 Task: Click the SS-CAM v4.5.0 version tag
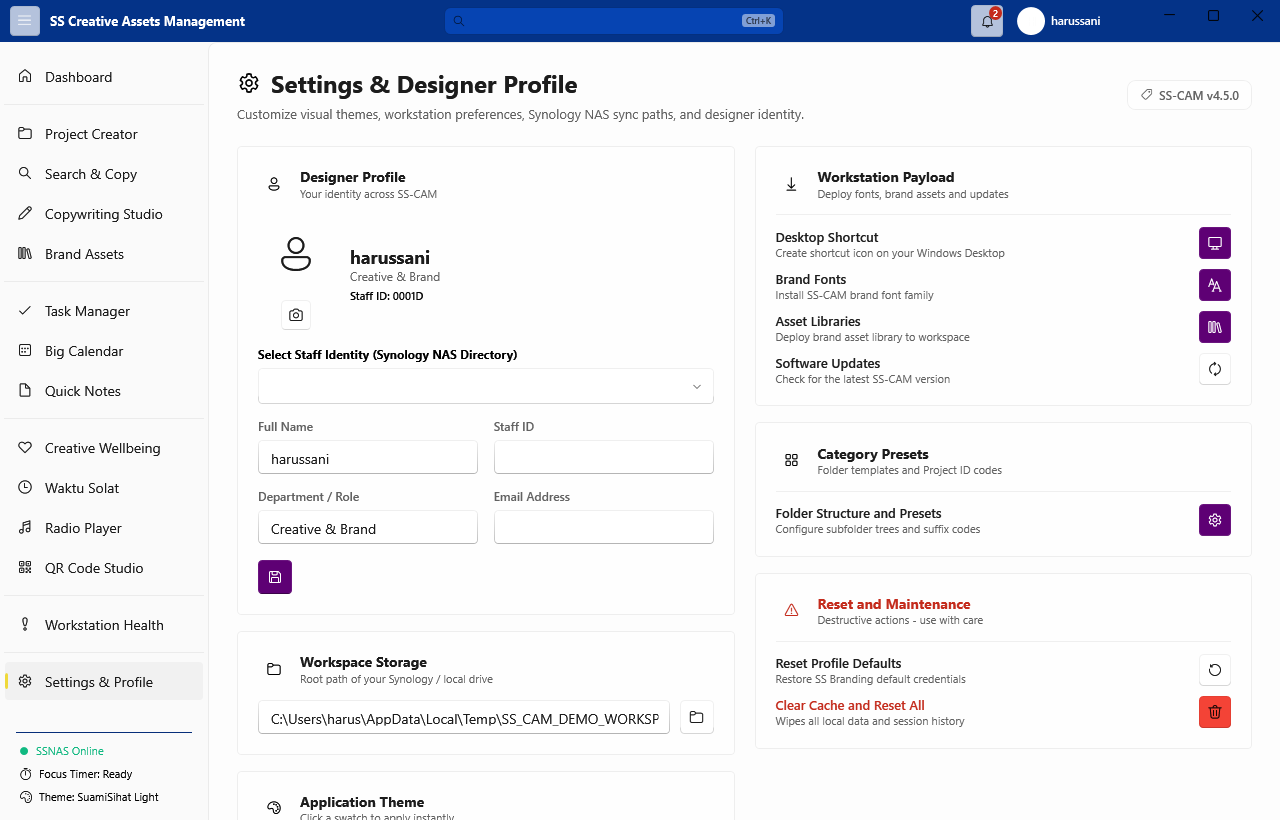click(1189, 95)
